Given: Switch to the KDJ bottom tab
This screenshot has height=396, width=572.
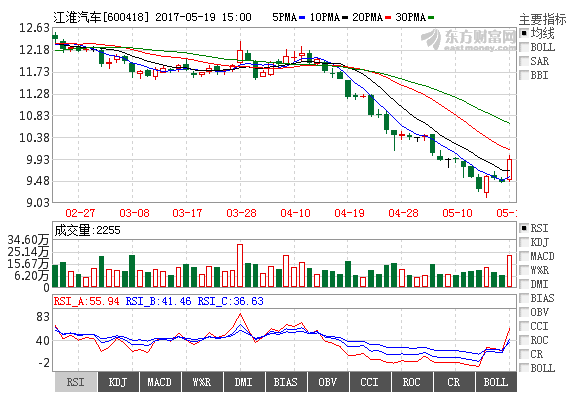Looking at the screenshot, I should (118, 382).
